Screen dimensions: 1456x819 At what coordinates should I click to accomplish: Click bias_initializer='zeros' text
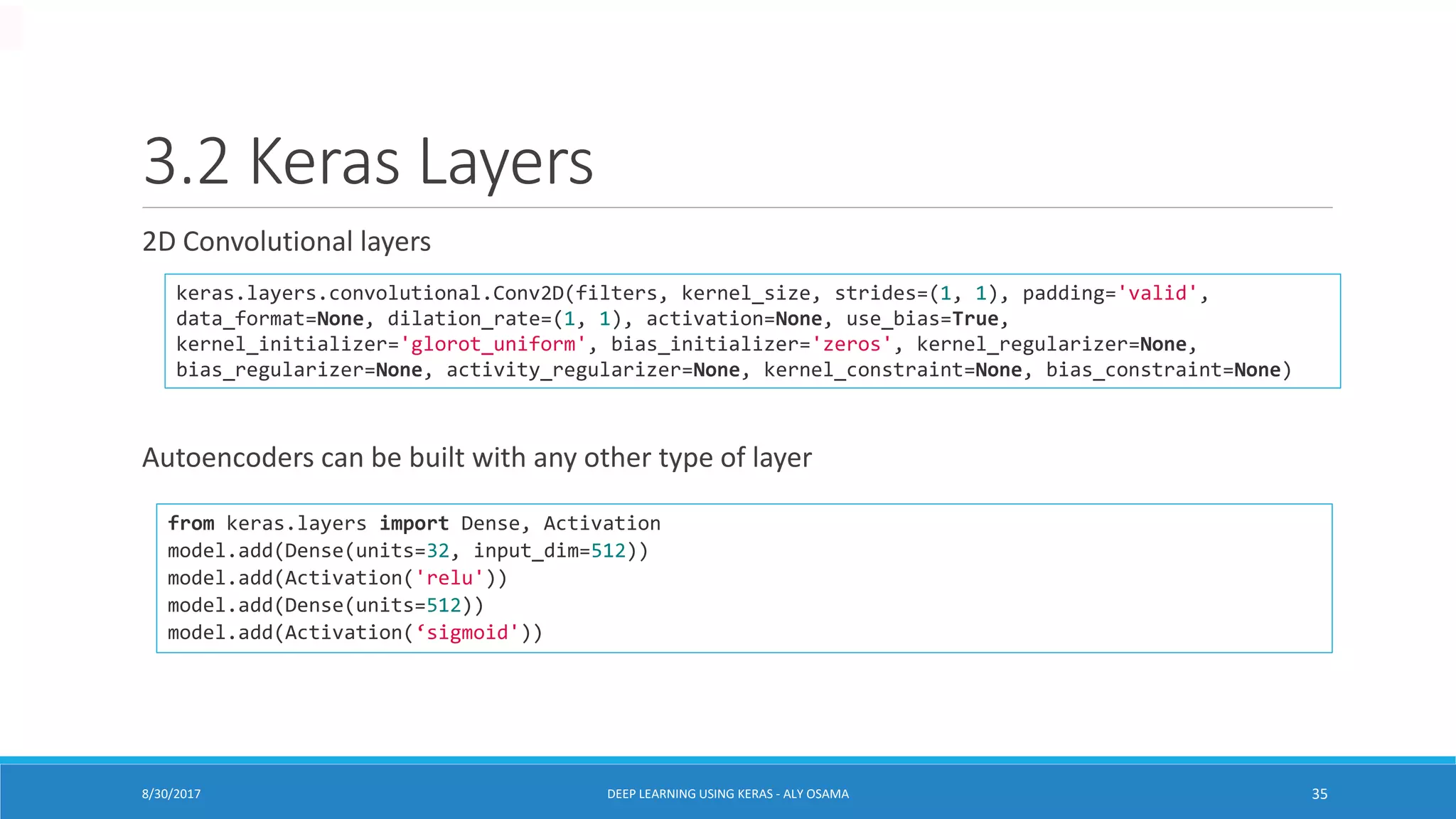coord(751,344)
